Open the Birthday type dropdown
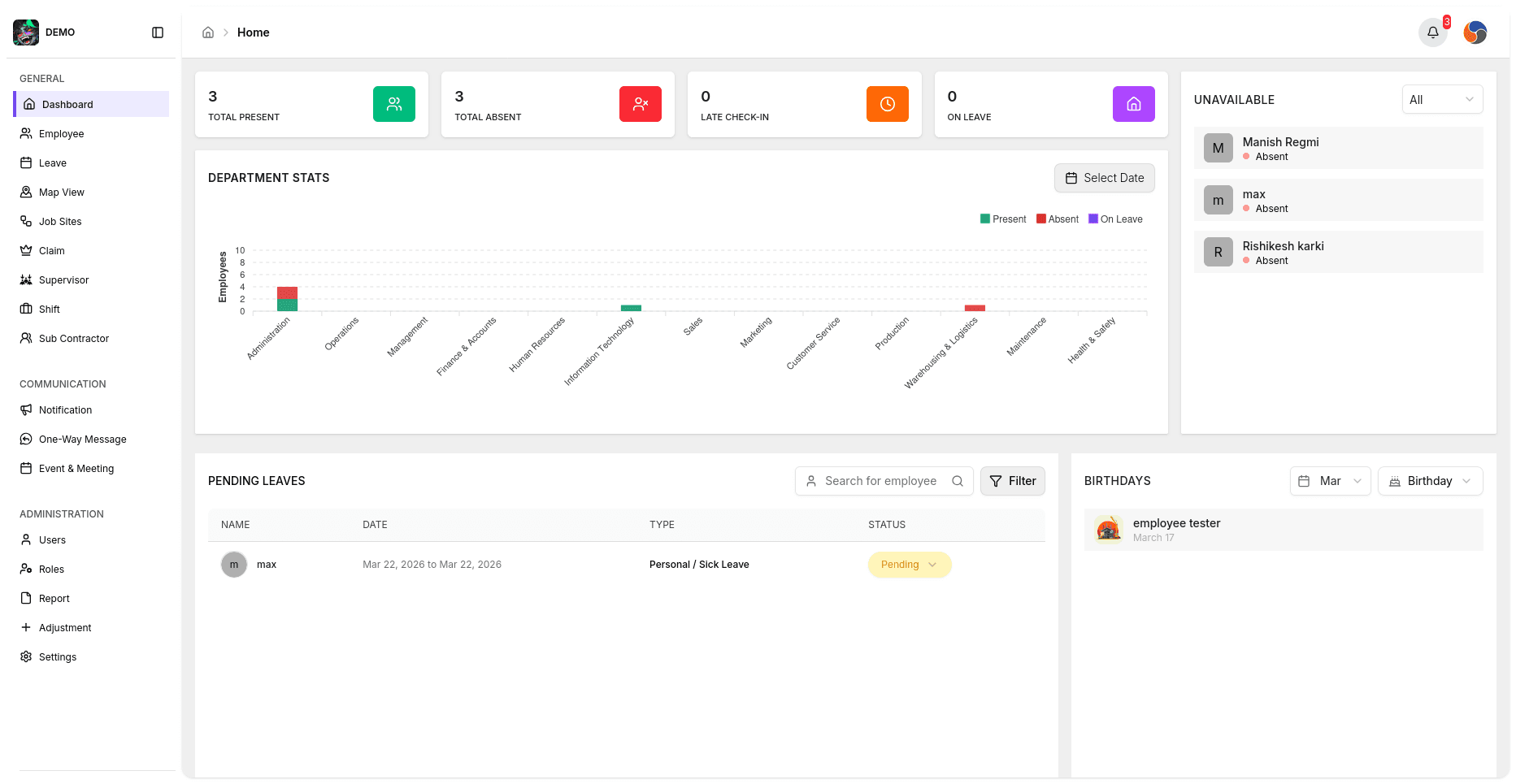1516x784 pixels. pyautogui.click(x=1430, y=481)
